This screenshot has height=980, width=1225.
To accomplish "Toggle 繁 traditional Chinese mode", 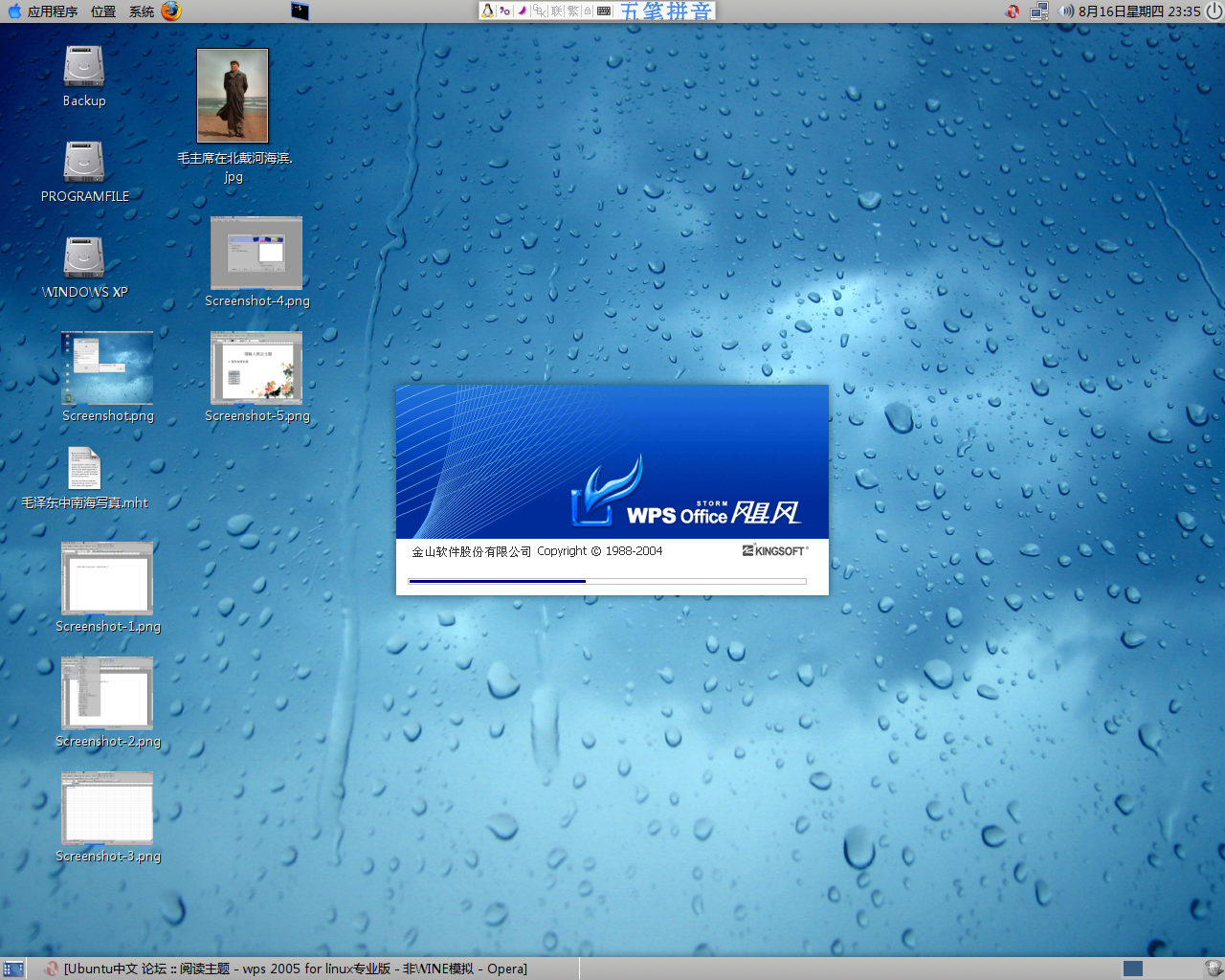I will pos(572,11).
